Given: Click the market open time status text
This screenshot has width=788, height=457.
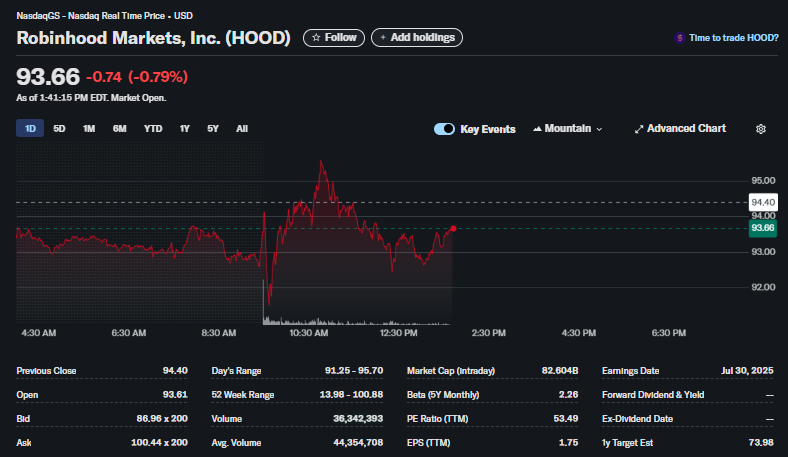Looking at the screenshot, I should tap(91, 98).
